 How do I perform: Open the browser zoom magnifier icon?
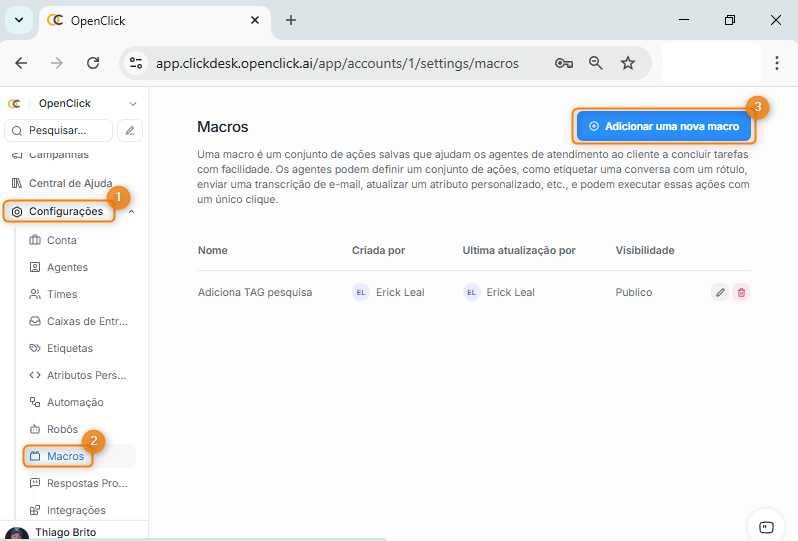(x=596, y=63)
